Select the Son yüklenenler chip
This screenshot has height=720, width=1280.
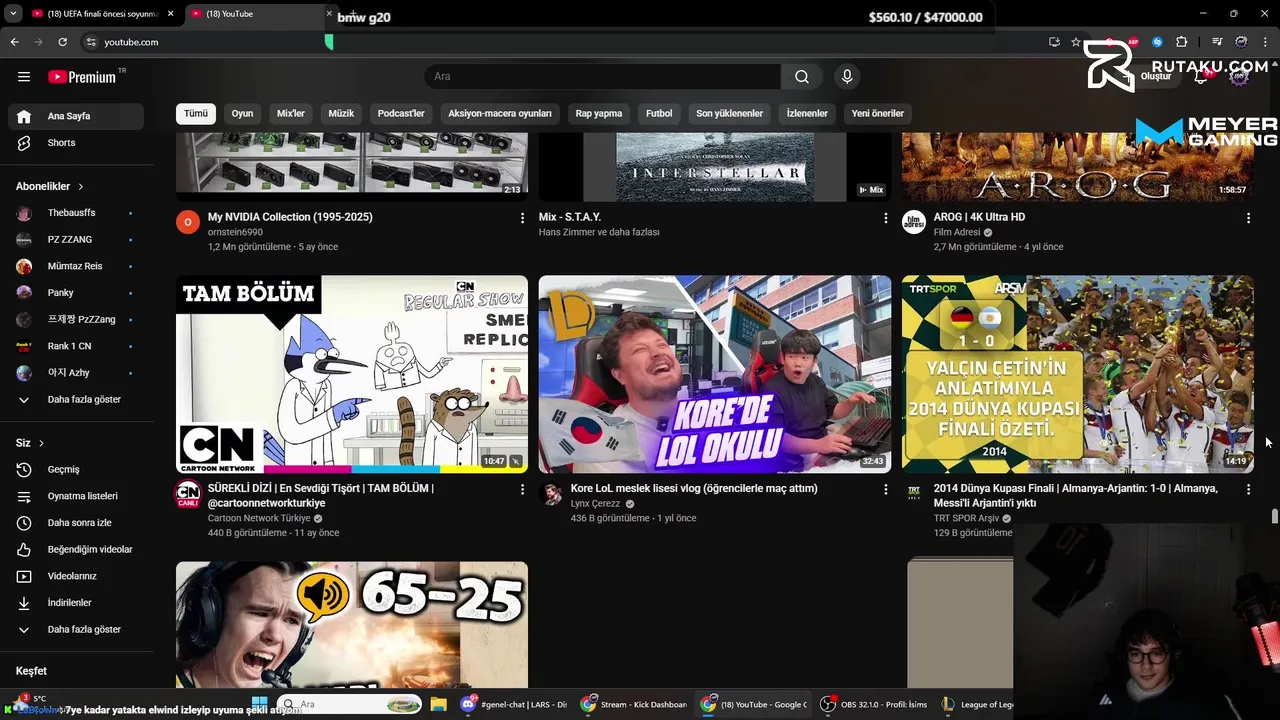coord(729,113)
